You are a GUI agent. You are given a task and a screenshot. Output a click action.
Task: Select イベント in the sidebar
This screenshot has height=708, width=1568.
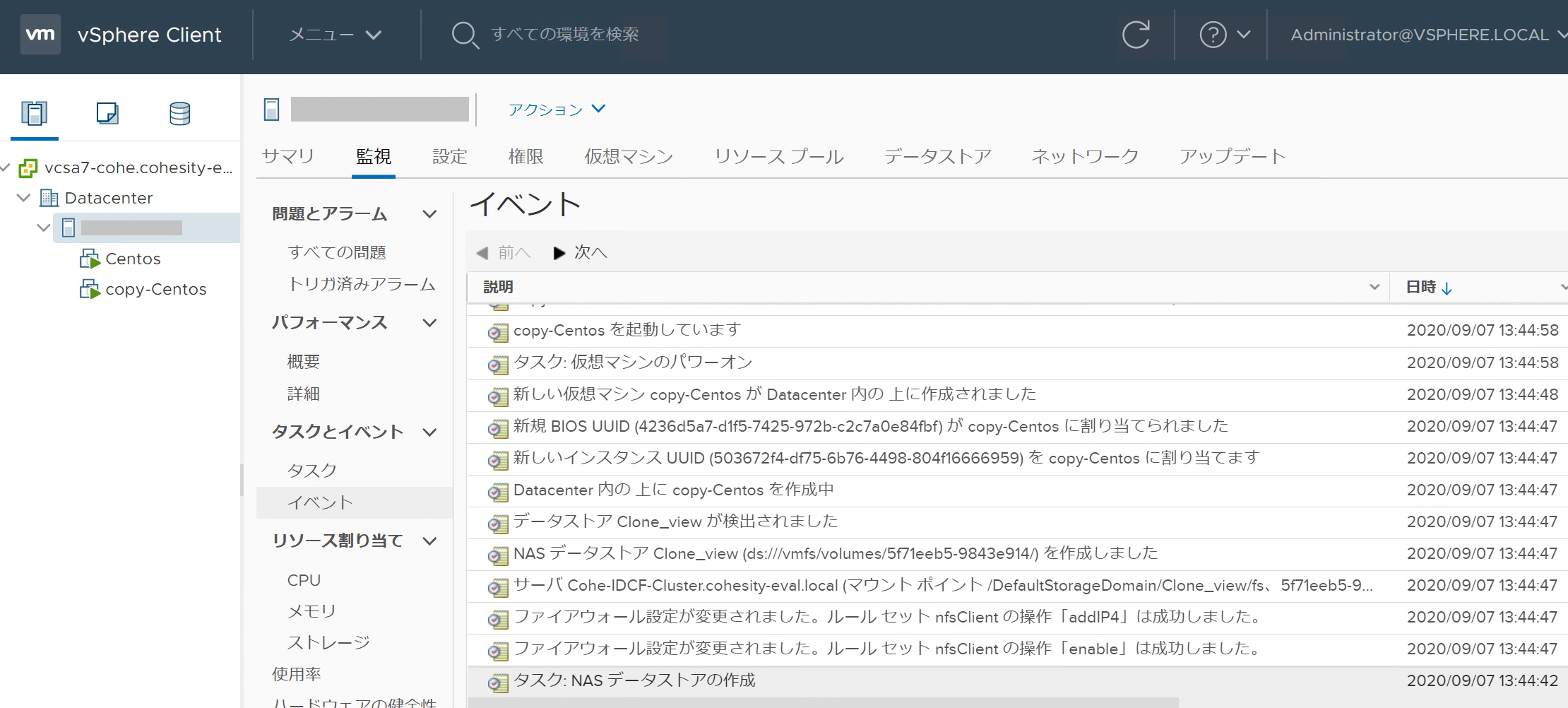pyautogui.click(x=354, y=502)
